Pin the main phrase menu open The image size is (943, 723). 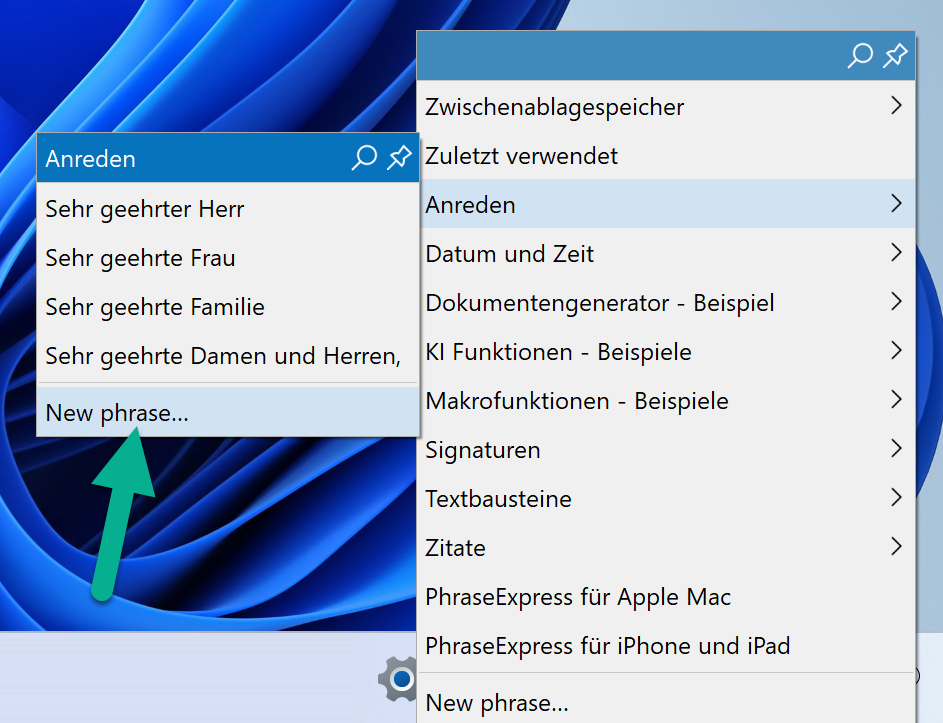point(895,56)
